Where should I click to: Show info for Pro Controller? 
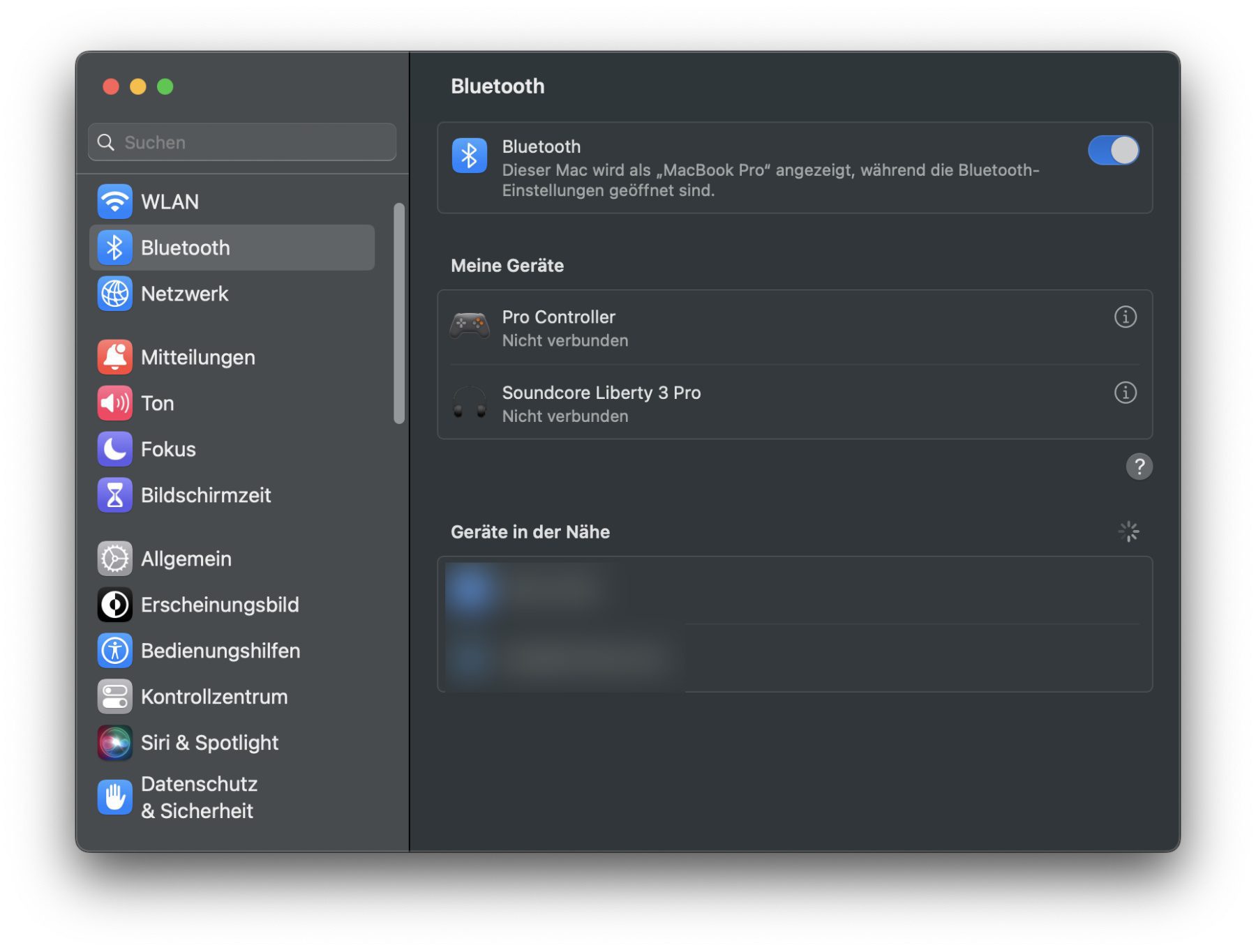(1125, 317)
